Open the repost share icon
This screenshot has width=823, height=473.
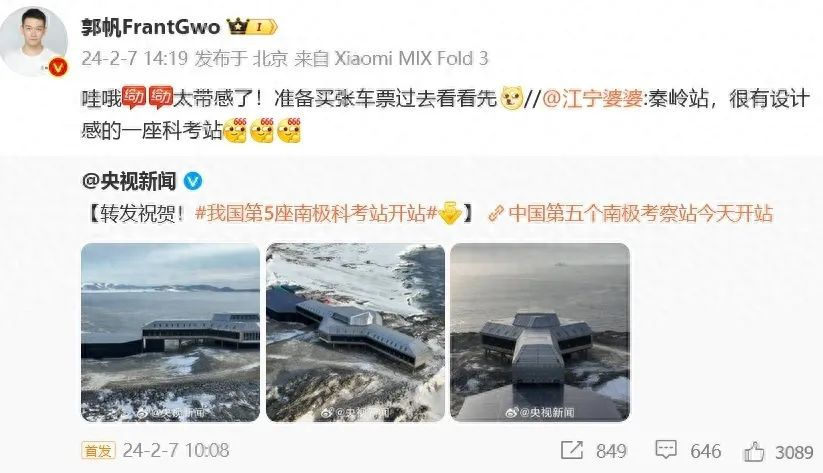pos(572,450)
